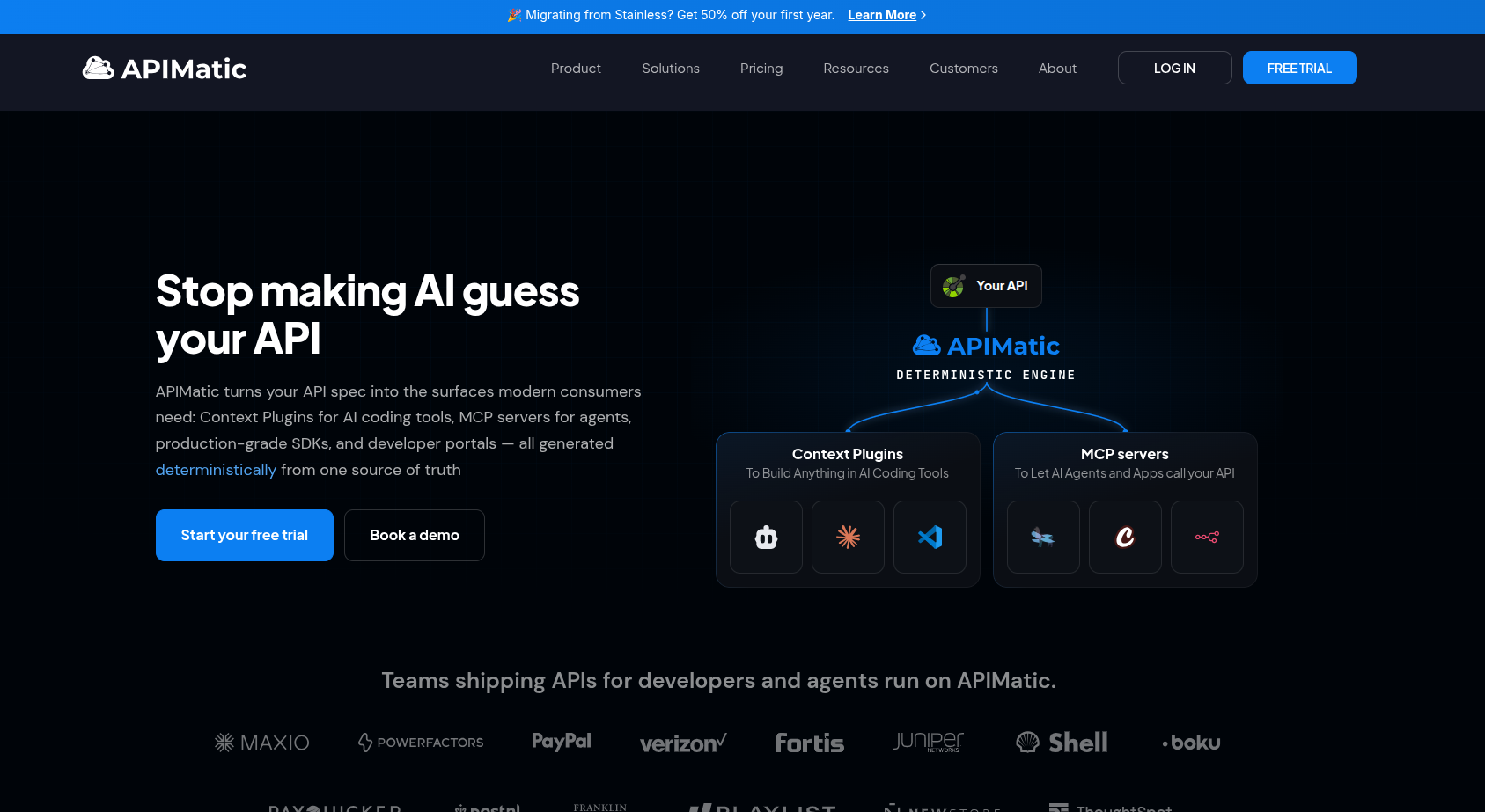Open the Solutions menu

pos(671,69)
